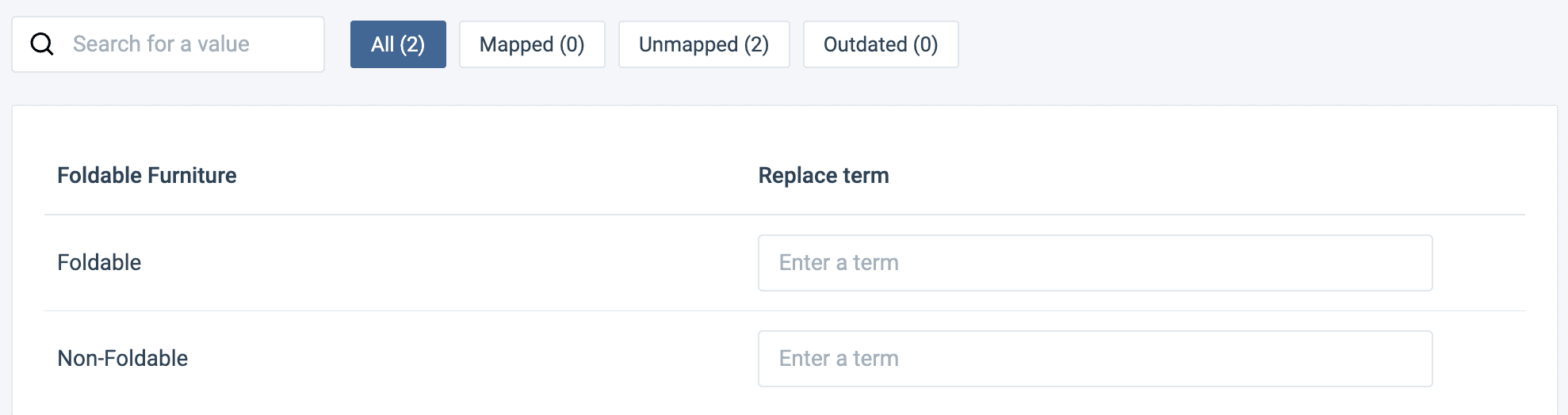Viewport: 1568px width, 415px height.
Task: Show only Unmapped (2) values
Action: coord(704,44)
